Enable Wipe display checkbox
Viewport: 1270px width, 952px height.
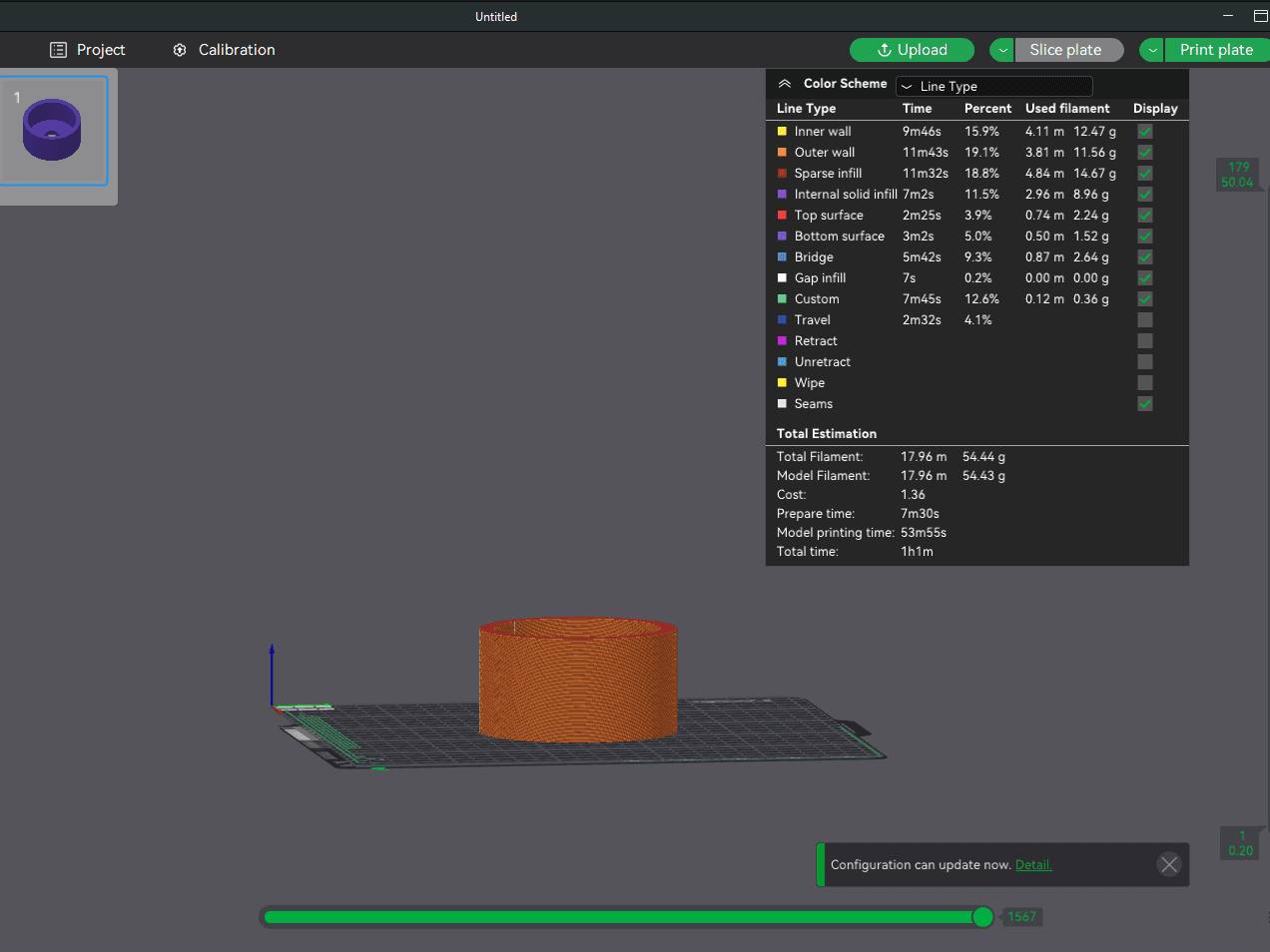coord(1145,383)
